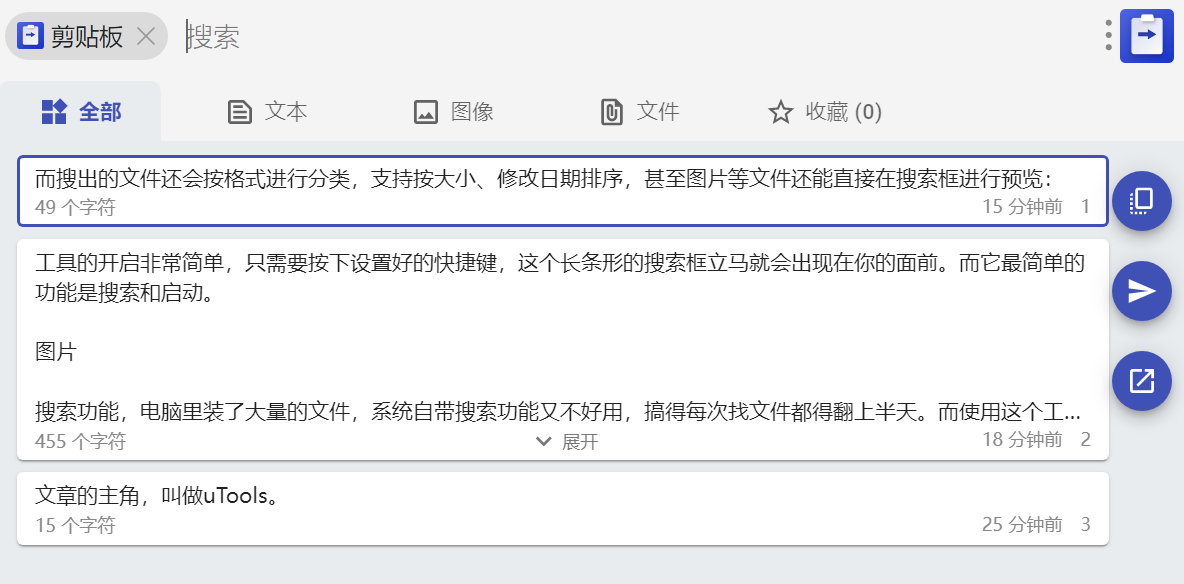Image resolution: width=1184 pixels, height=584 pixels.
Task: Click the star icon on the 收藏 tab
Action: pos(780,113)
